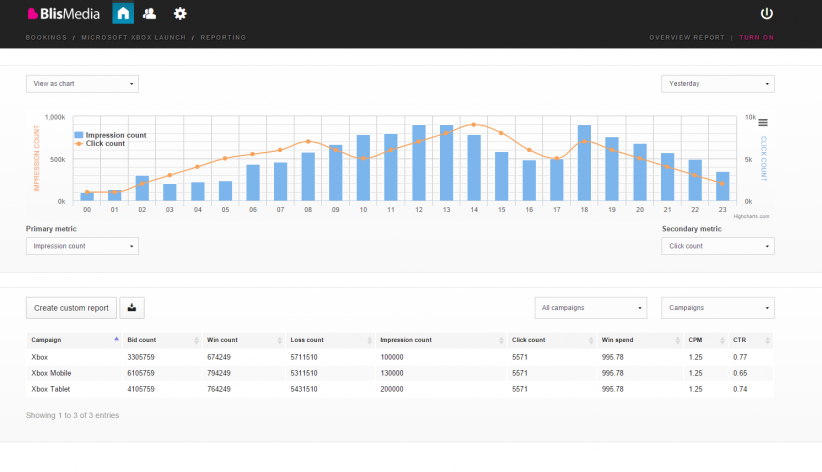Viewport: 822px width, 472px height.
Task: Open the Overview Report link
Action: coord(687,38)
